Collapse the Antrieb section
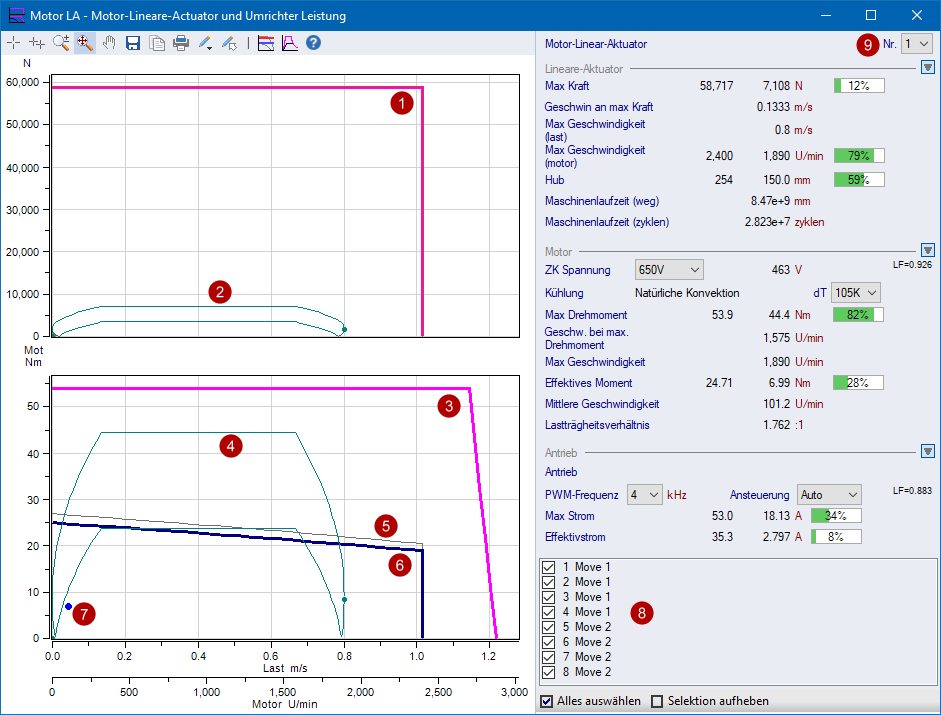941x715 pixels. [x=927, y=451]
